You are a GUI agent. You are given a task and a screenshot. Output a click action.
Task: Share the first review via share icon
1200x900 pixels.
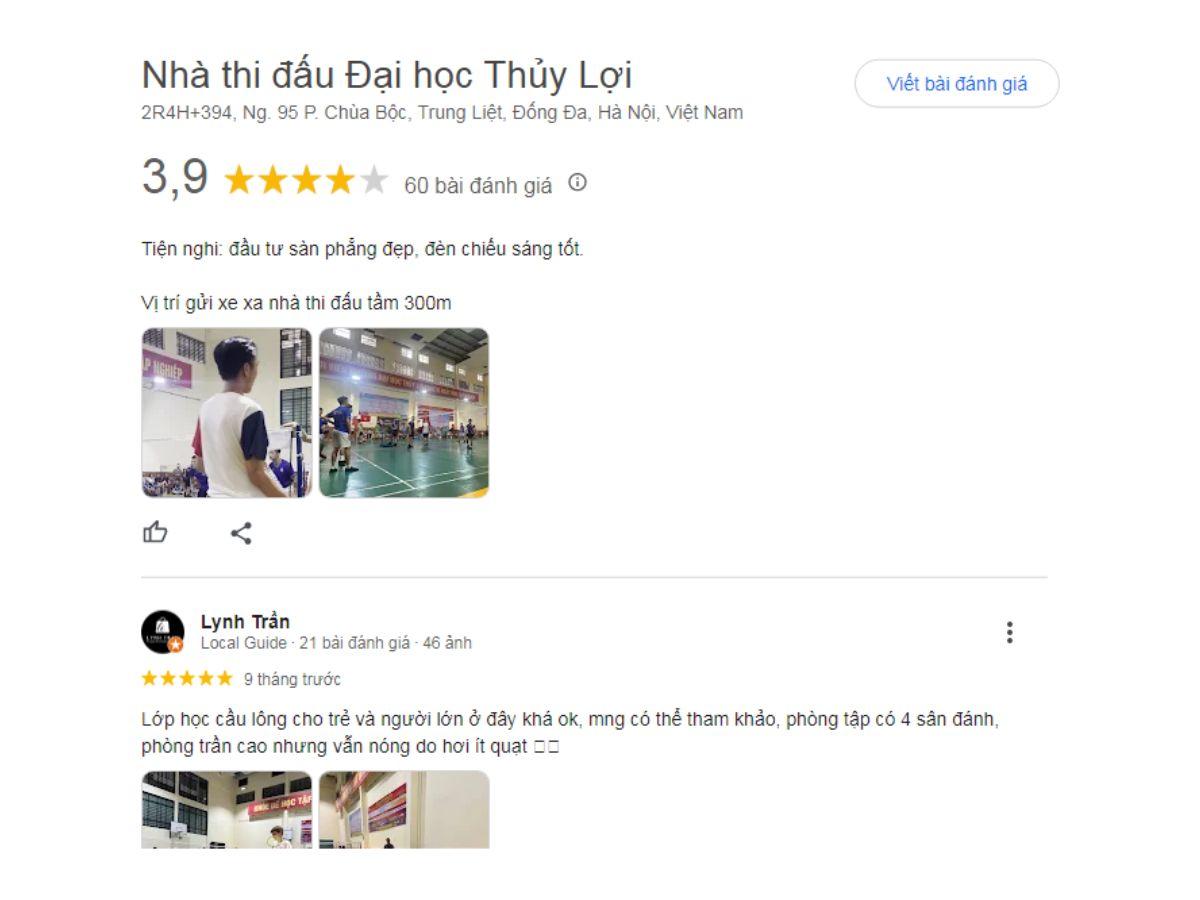[241, 533]
